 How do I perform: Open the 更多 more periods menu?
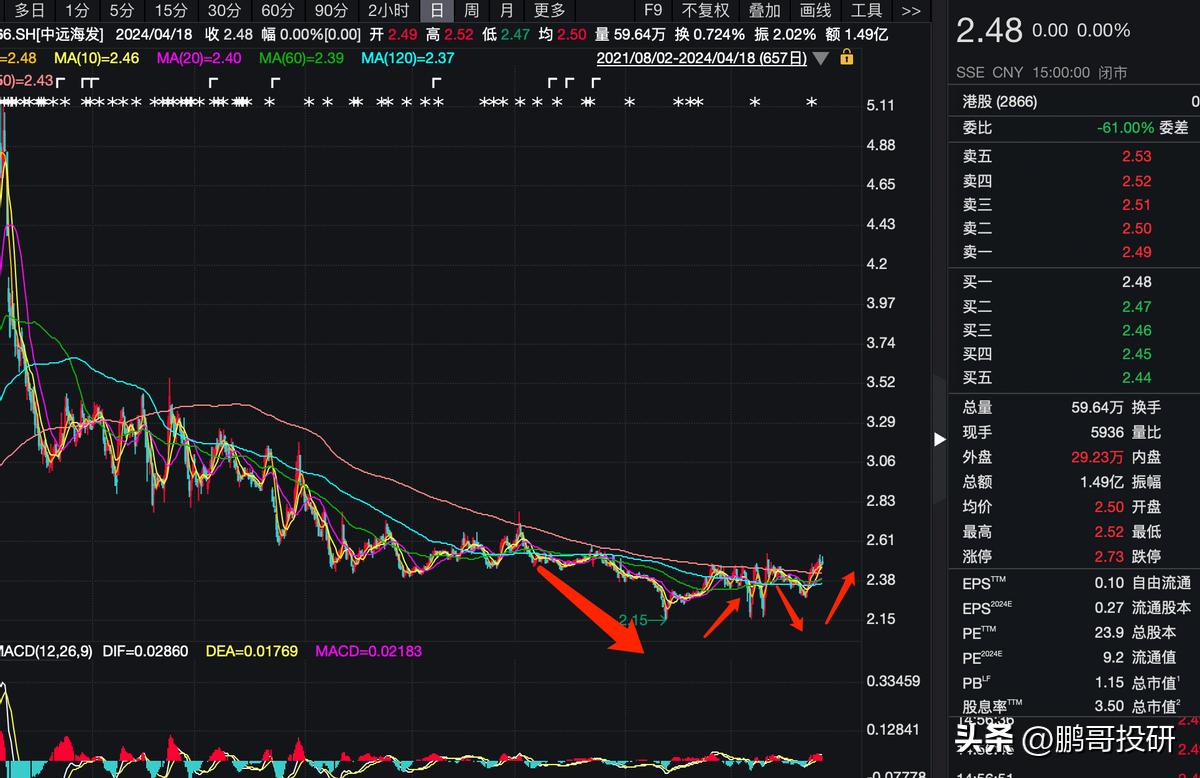tap(549, 11)
